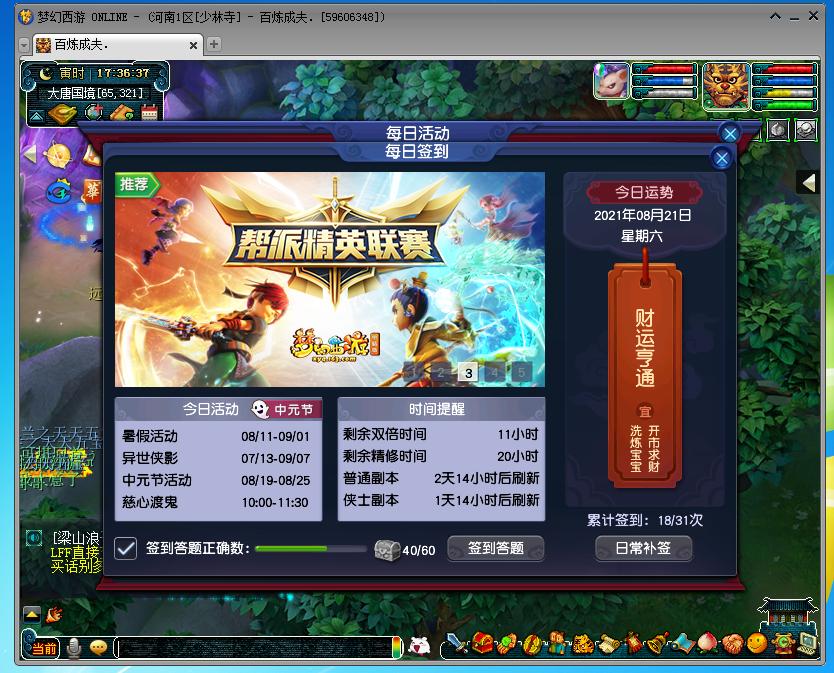Select the 中元节活动 row
The height and width of the screenshot is (673, 834).
click(x=218, y=480)
